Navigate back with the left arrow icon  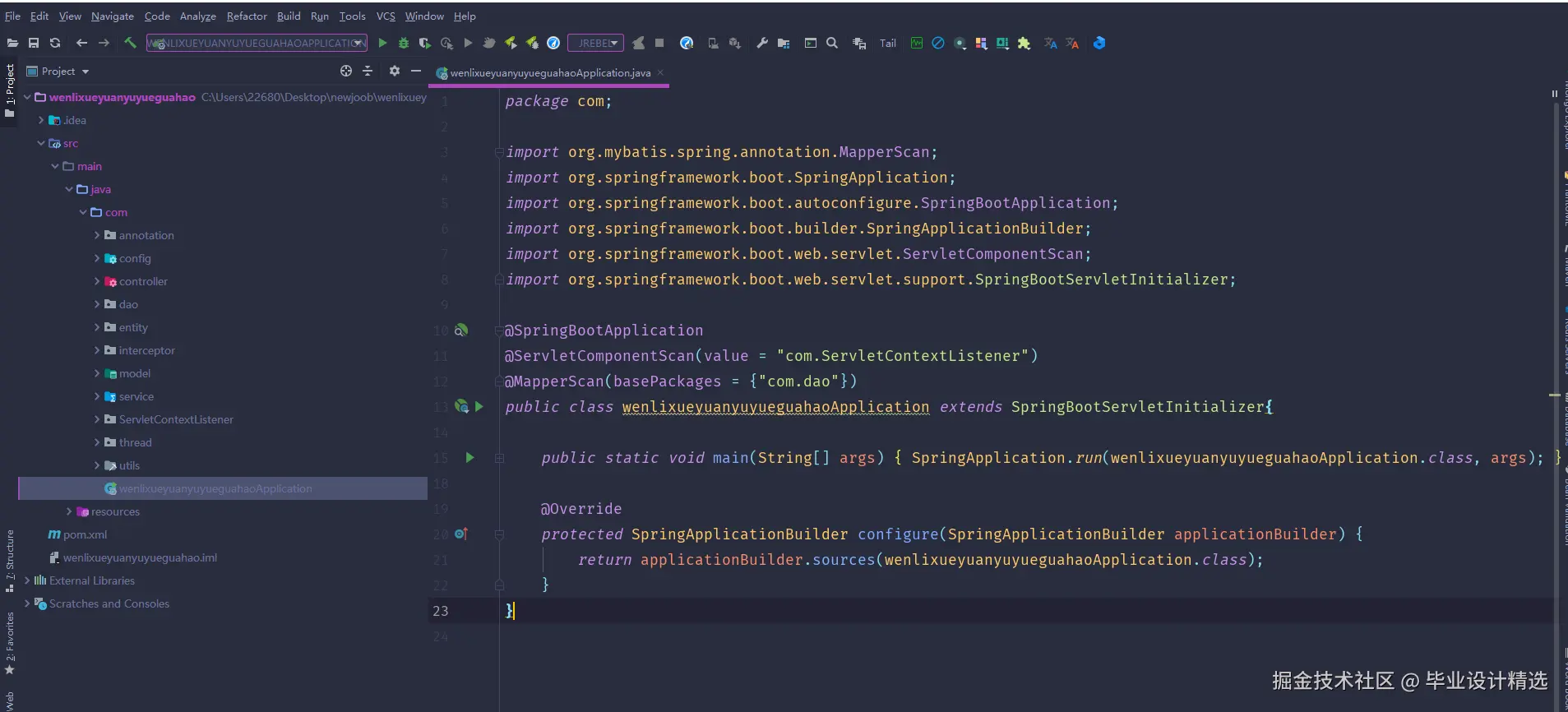81,43
